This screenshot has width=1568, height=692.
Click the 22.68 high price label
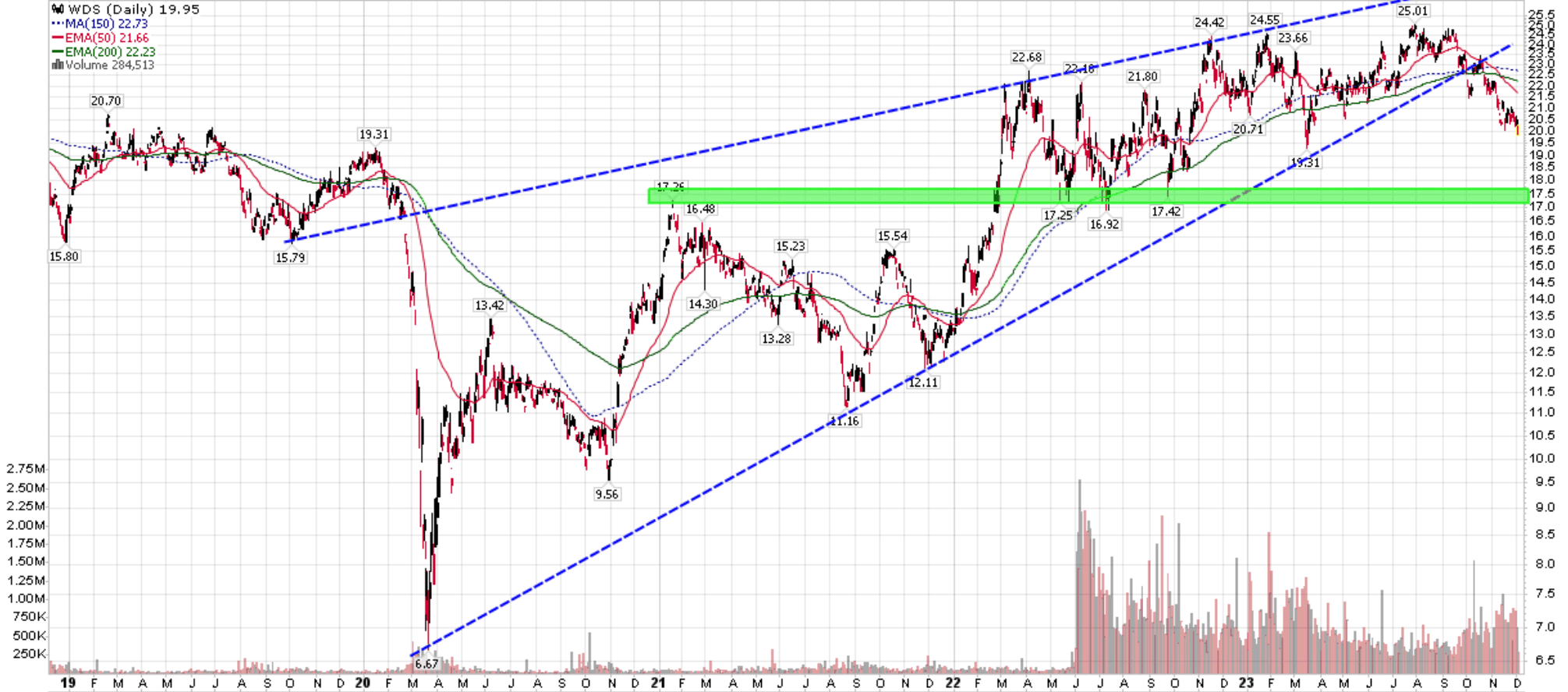click(1027, 57)
